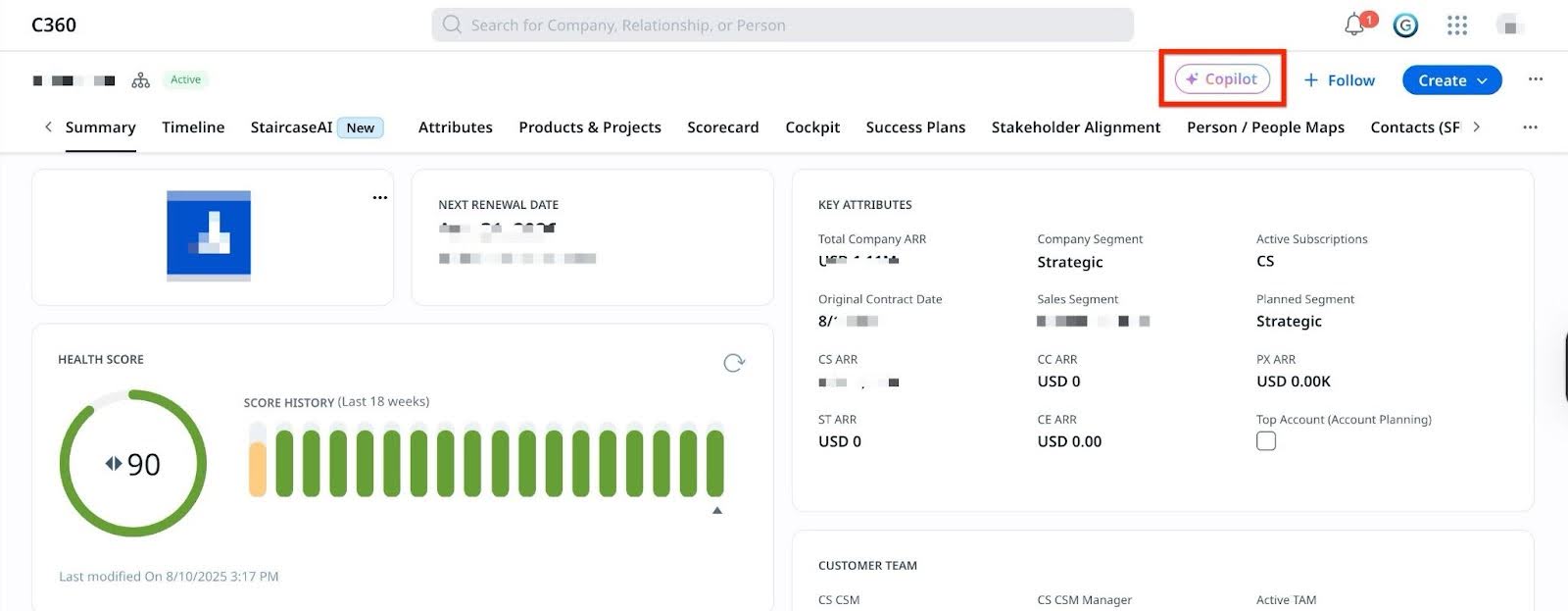Refresh the health score
Screen dimensions: 1568x611
pyautogui.click(x=734, y=363)
